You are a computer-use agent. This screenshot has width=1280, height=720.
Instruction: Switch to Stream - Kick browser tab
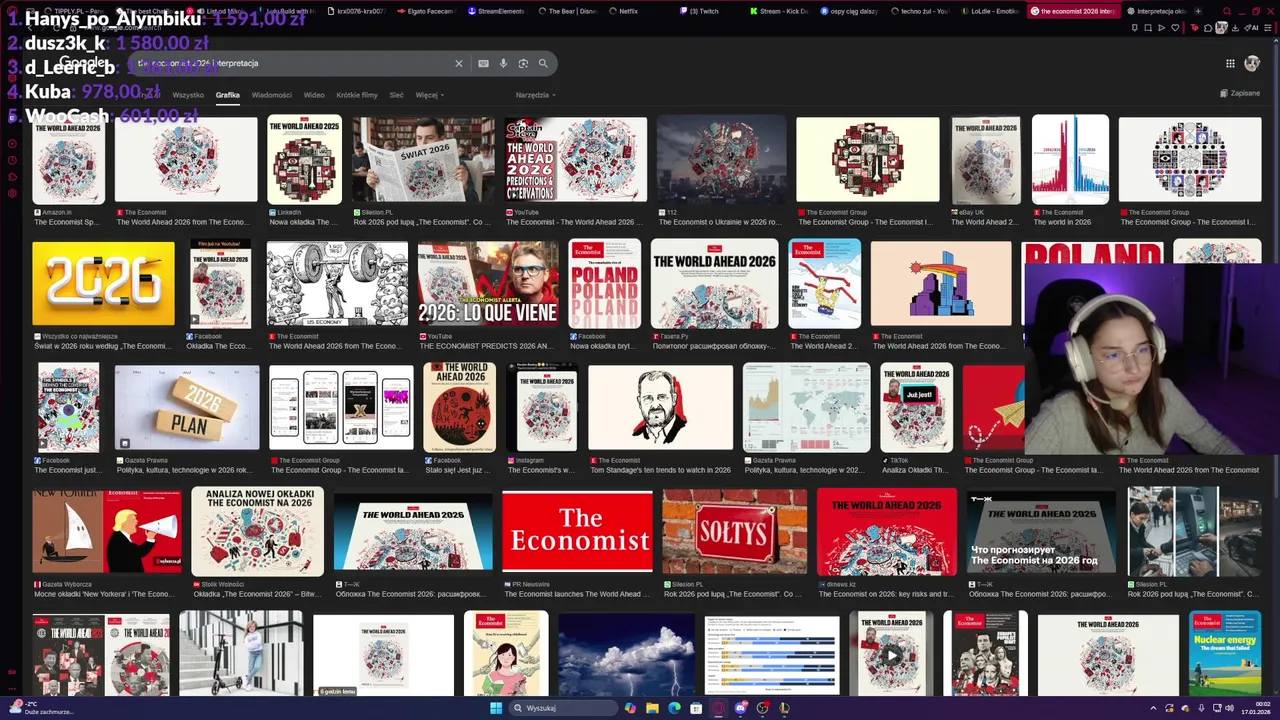(778, 11)
